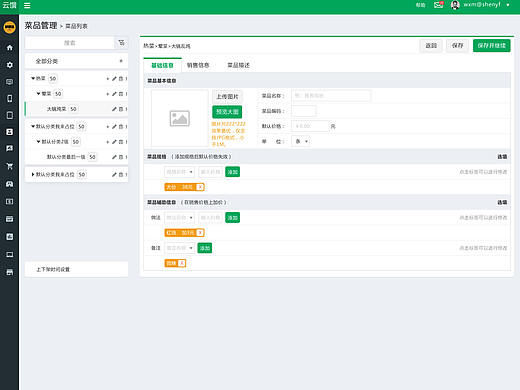Focus the price input in 菜品规格 row
Viewport: 520px width, 390px height.
pyautogui.click(x=210, y=172)
